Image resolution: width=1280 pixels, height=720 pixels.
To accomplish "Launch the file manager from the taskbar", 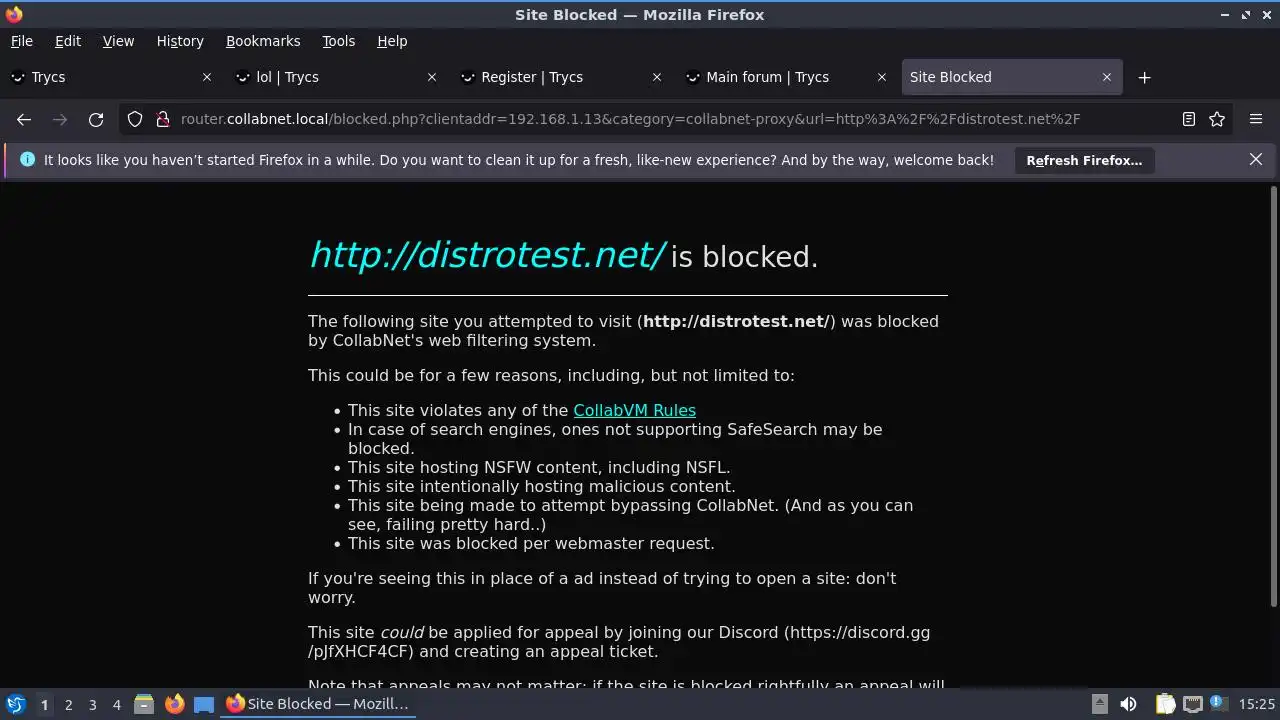I will point(144,704).
